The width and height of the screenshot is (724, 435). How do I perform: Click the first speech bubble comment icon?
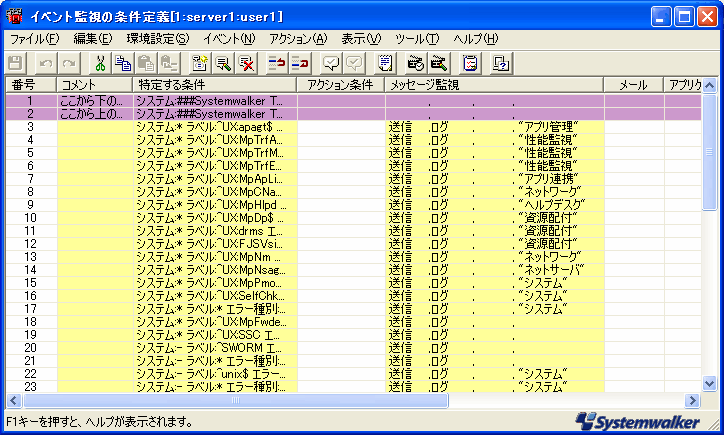[330, 63]
